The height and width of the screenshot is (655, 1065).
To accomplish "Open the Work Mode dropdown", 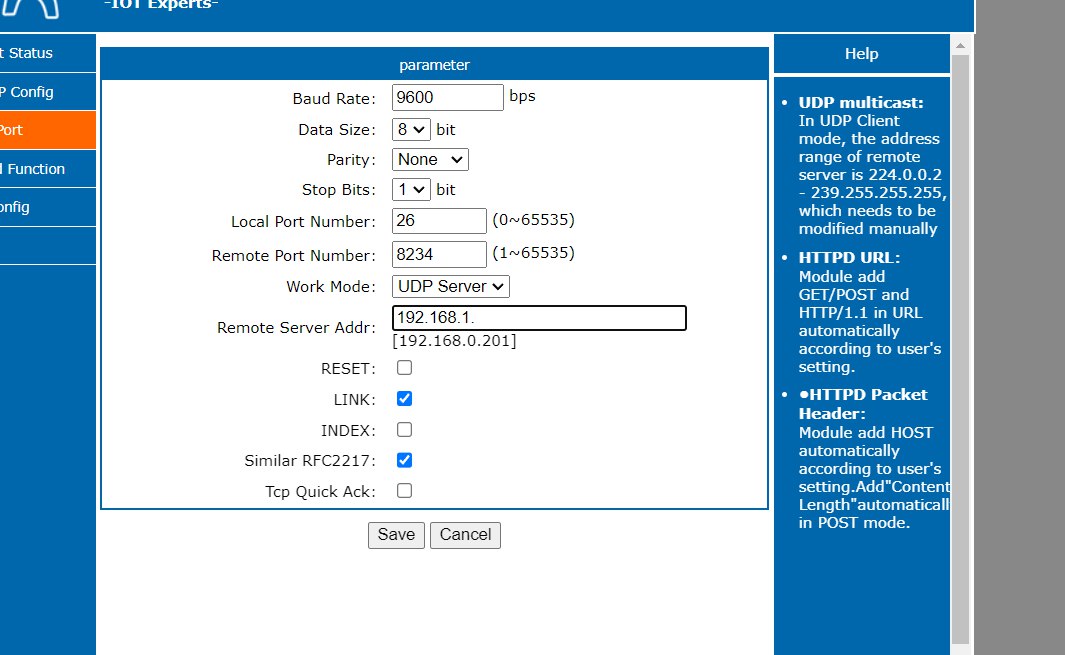I will [450, 286].
